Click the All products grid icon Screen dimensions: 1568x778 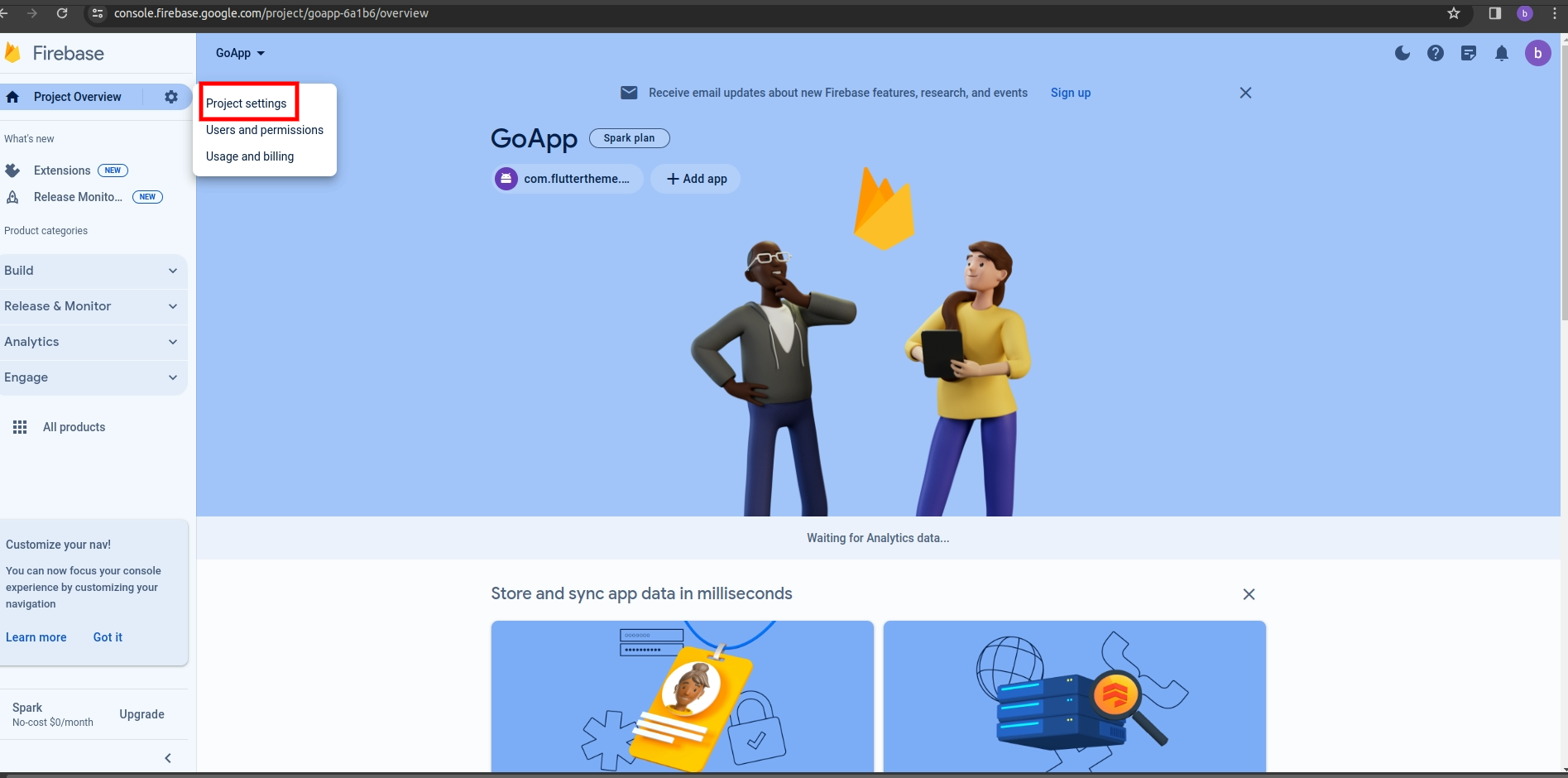pyautogui.click(x=20, y=427)
